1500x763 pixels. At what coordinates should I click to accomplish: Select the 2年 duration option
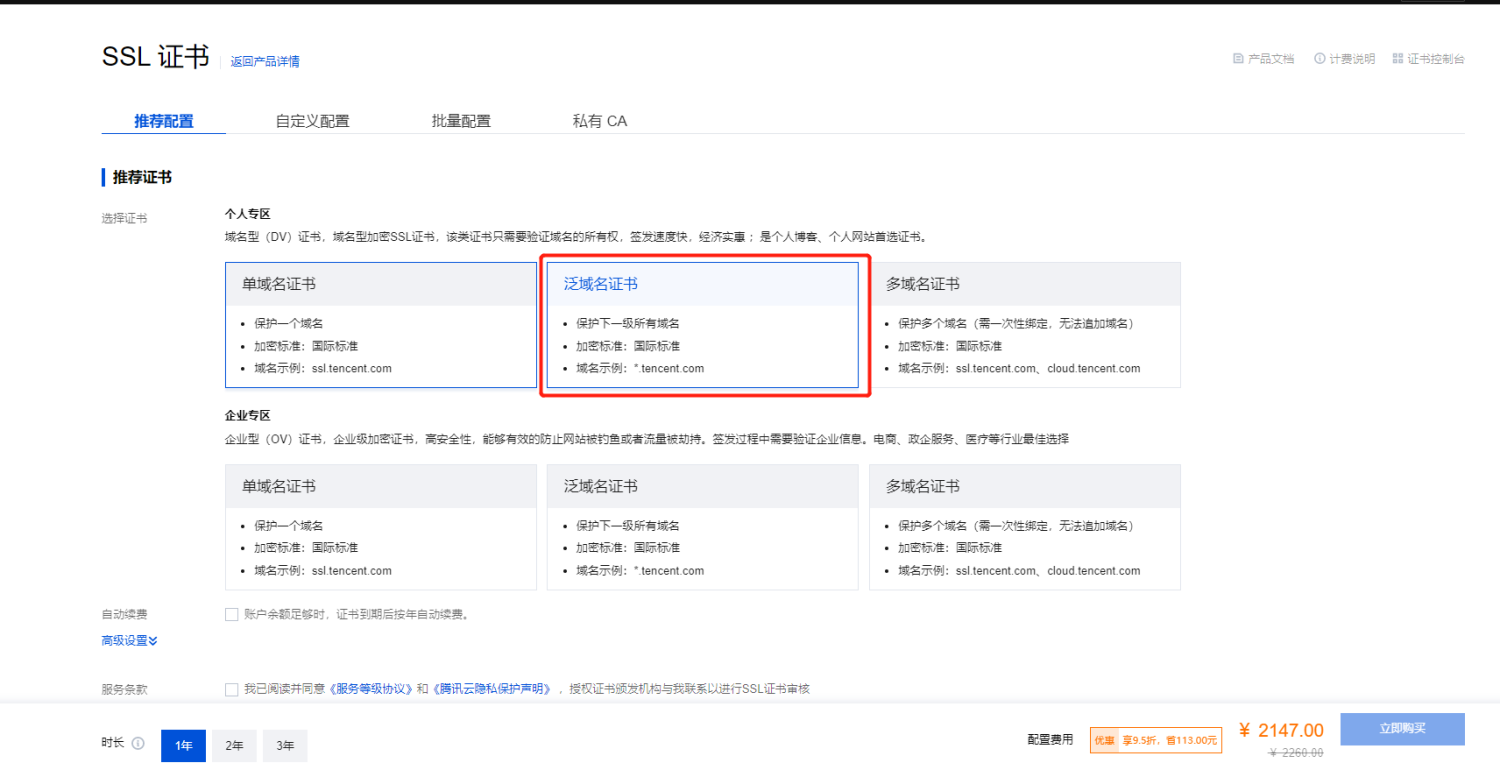[234, 746]
